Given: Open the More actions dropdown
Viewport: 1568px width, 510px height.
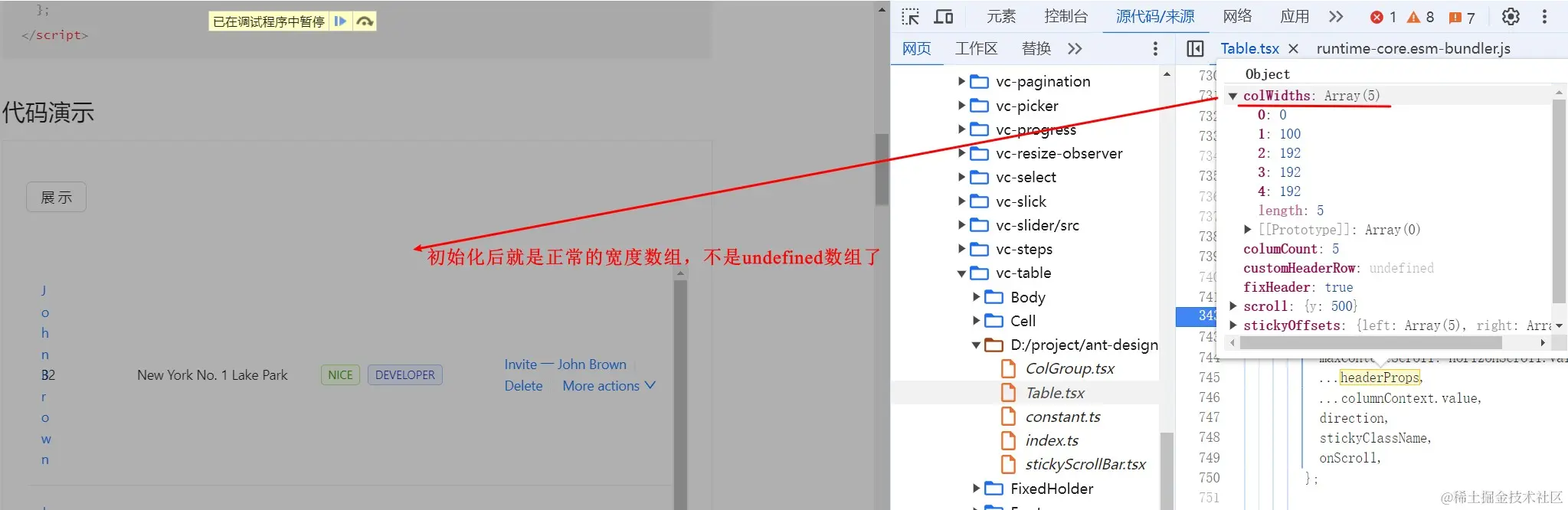Looking at the screenshot, I should pyautogui.click(x=609, y=386).
